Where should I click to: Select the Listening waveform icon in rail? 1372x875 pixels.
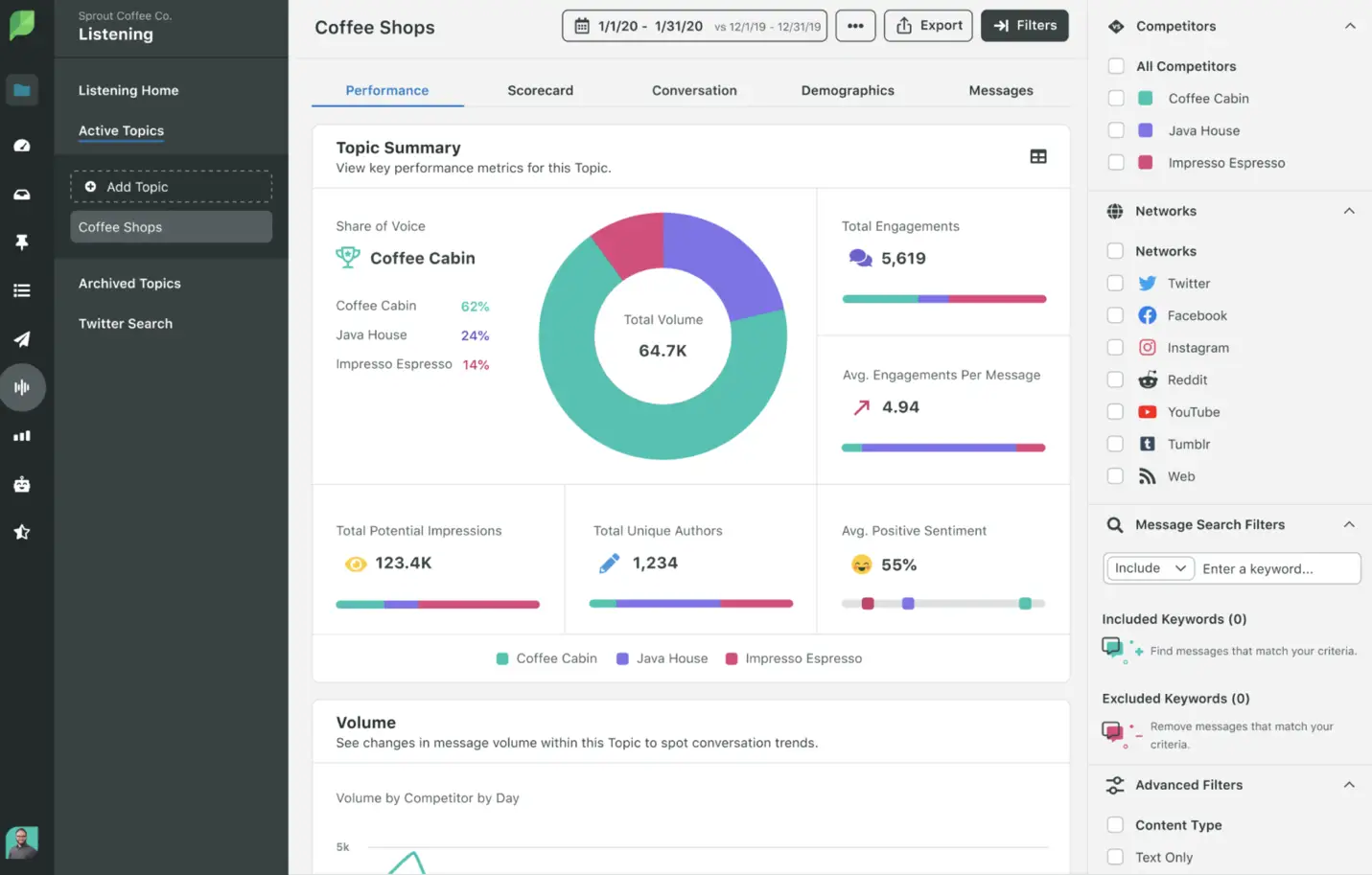point(22,387)
